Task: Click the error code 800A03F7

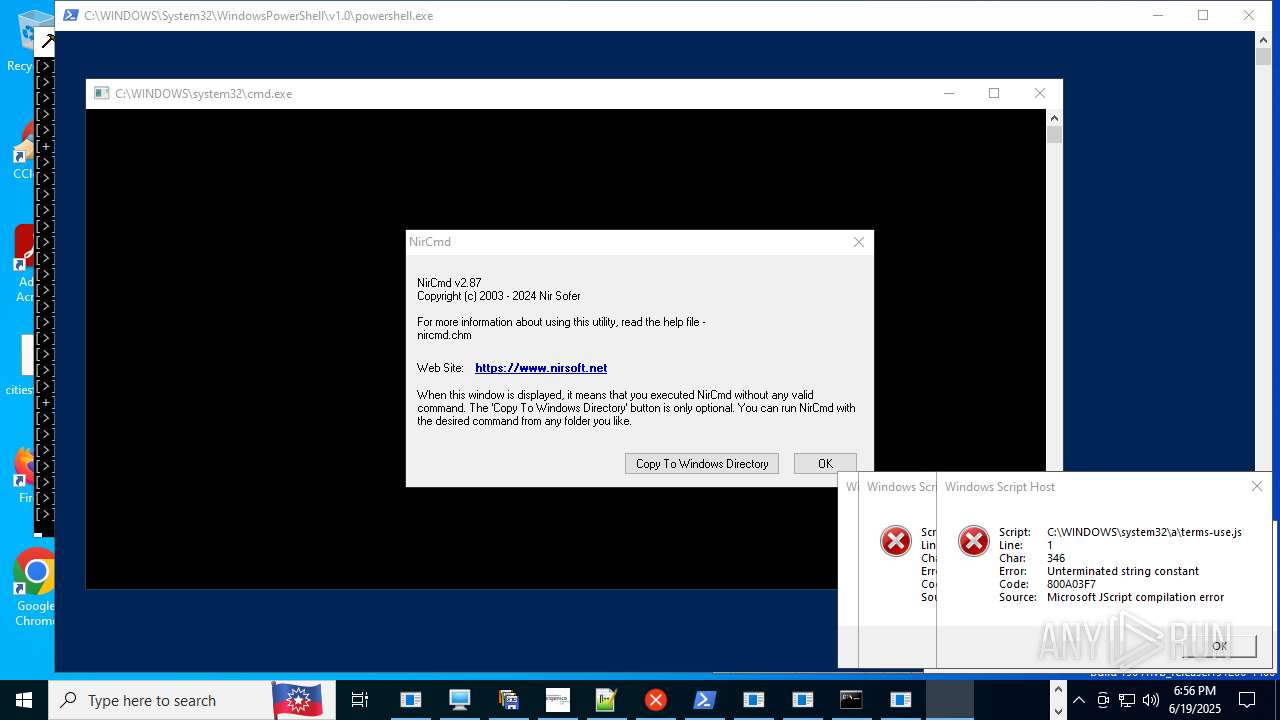Action: point(1071,584)
